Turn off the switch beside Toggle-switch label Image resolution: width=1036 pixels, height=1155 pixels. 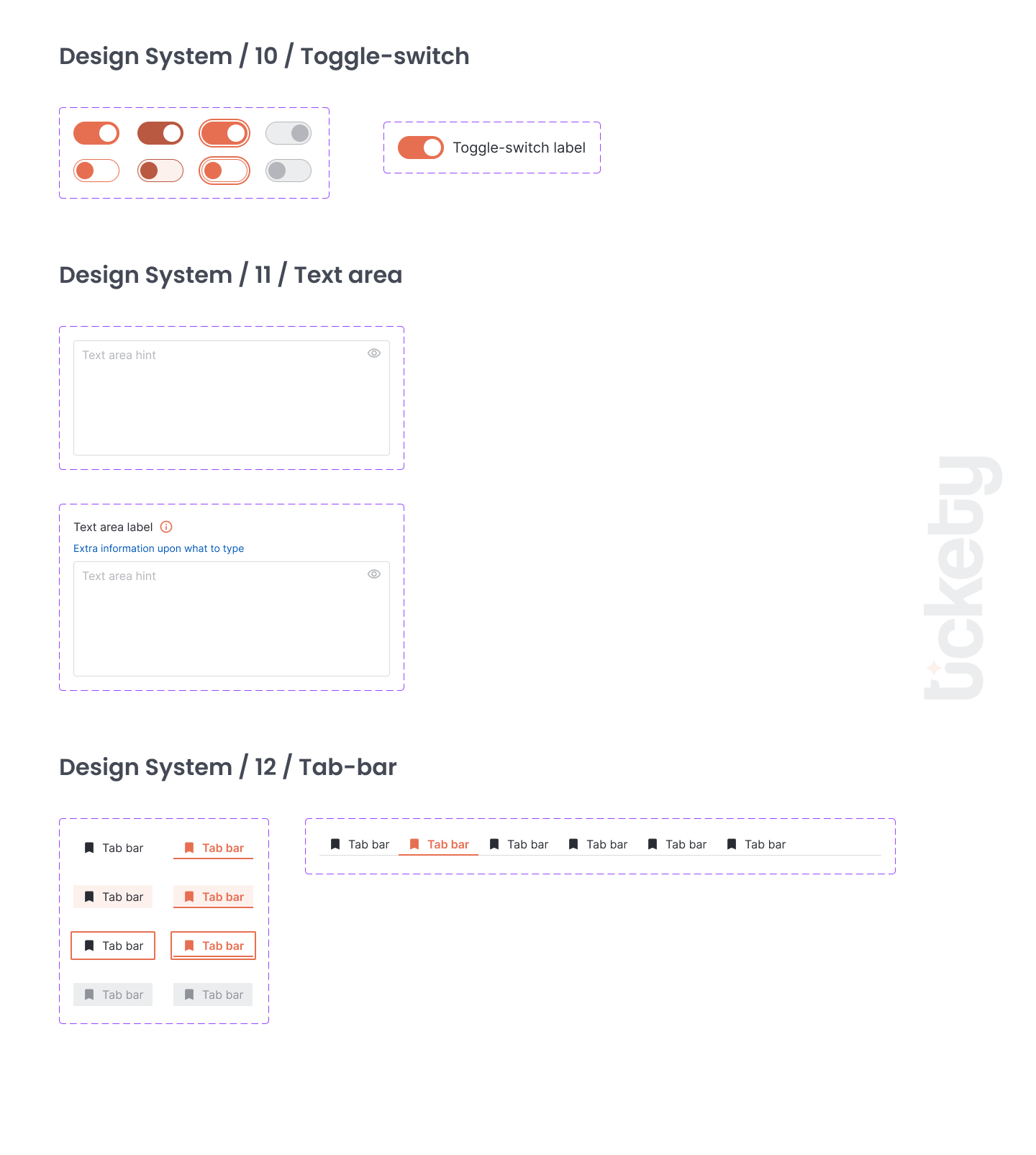pos(421,148)
